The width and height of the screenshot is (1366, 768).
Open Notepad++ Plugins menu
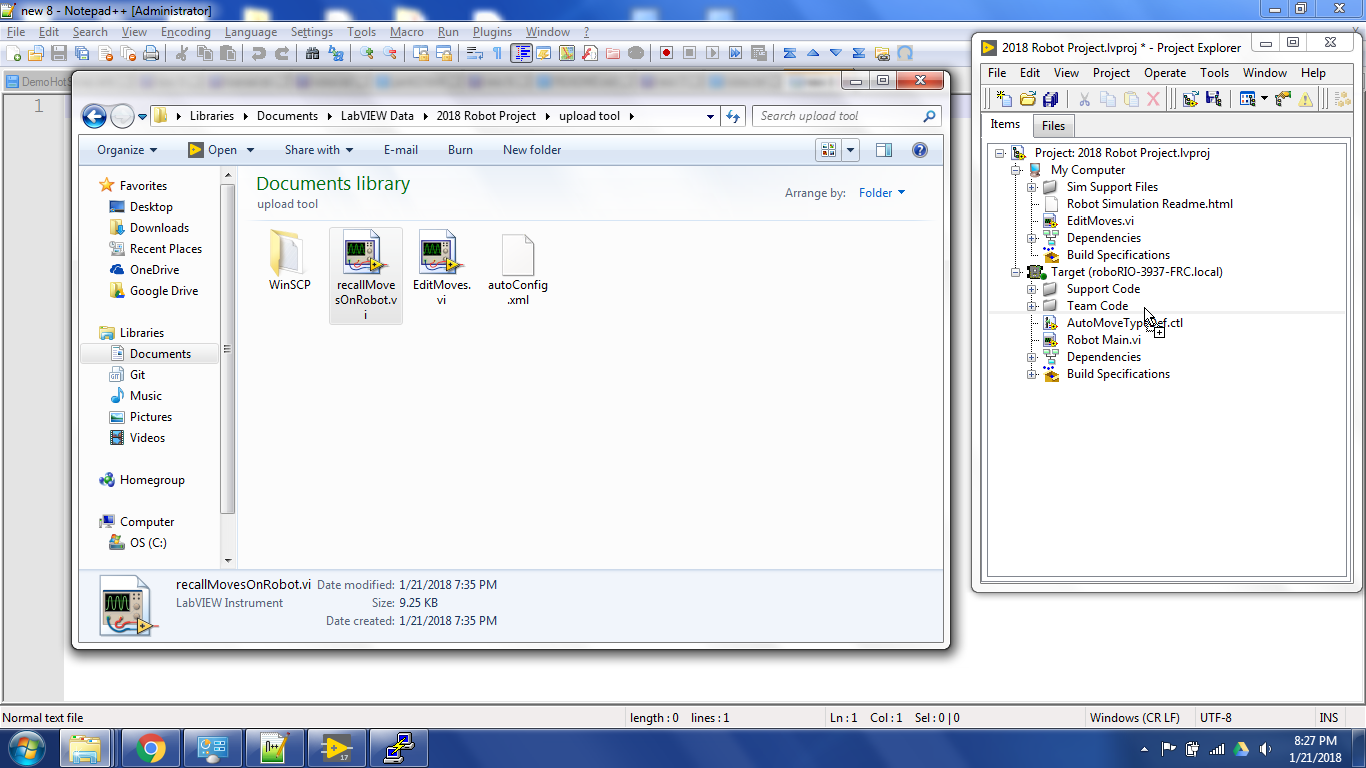tap(492, 32)
